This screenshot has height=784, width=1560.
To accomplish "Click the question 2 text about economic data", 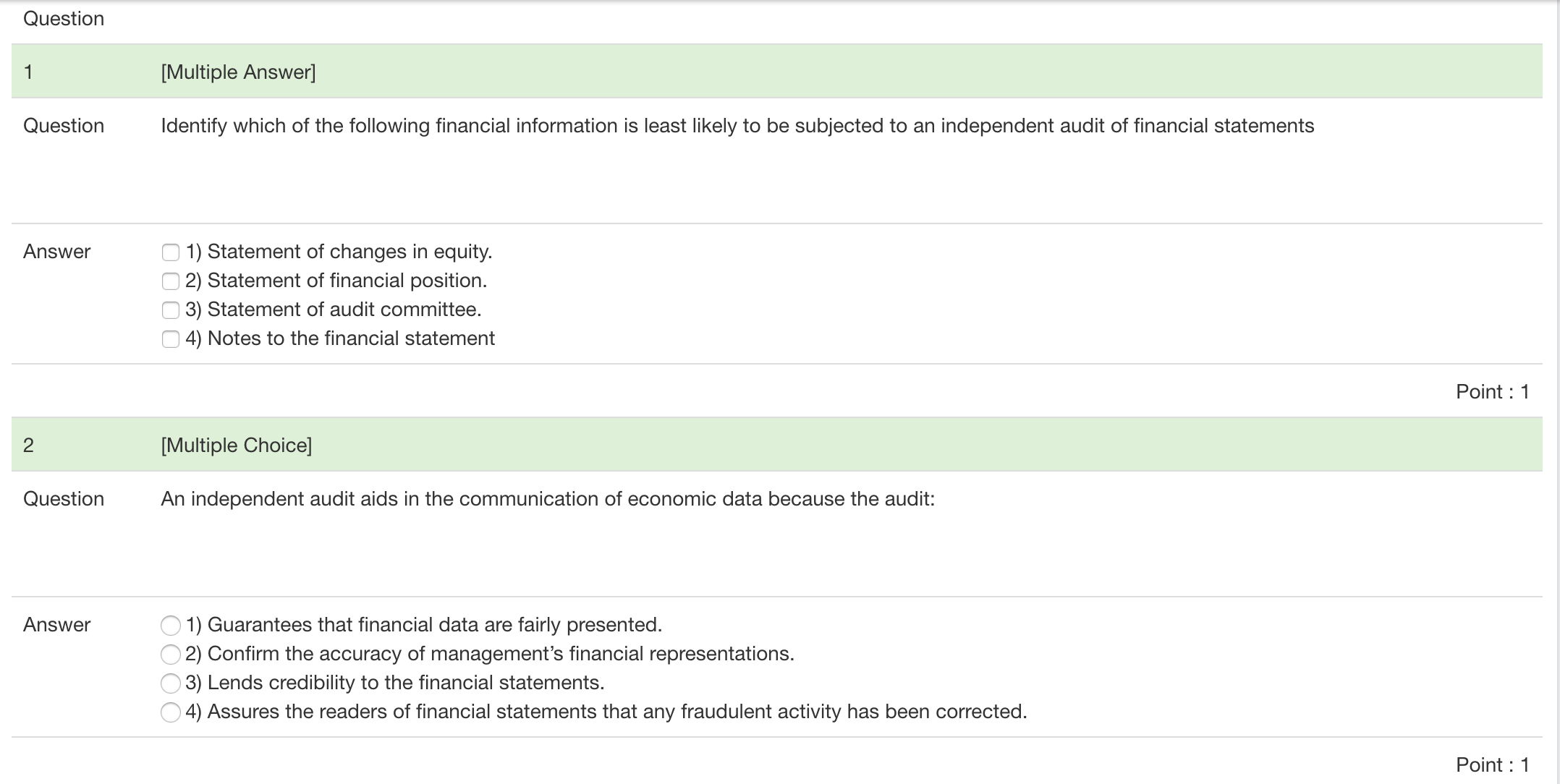I will (548, 498).
